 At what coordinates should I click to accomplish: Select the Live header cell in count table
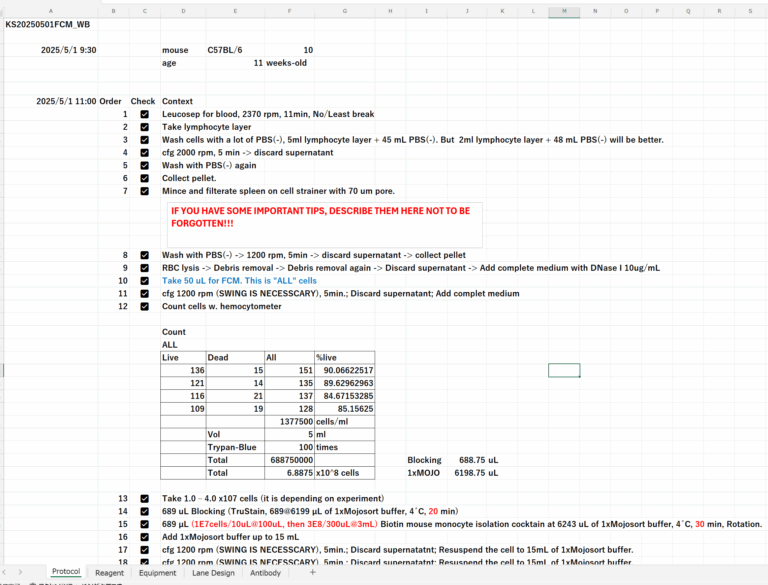183,358
